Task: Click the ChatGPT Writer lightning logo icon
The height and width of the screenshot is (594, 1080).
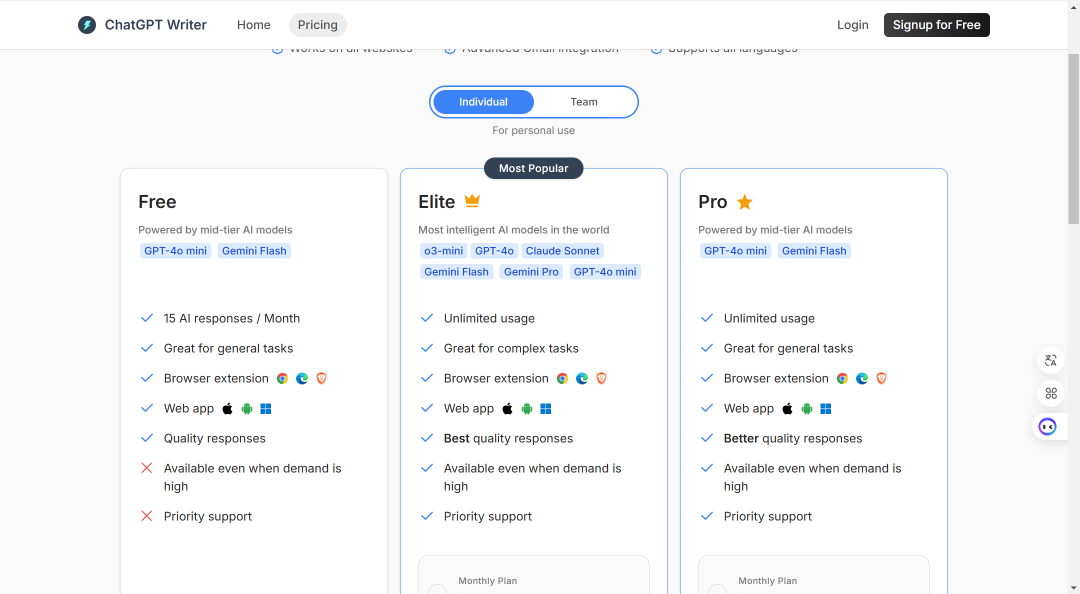Action: pyautogui.click(x=87, y=25)
